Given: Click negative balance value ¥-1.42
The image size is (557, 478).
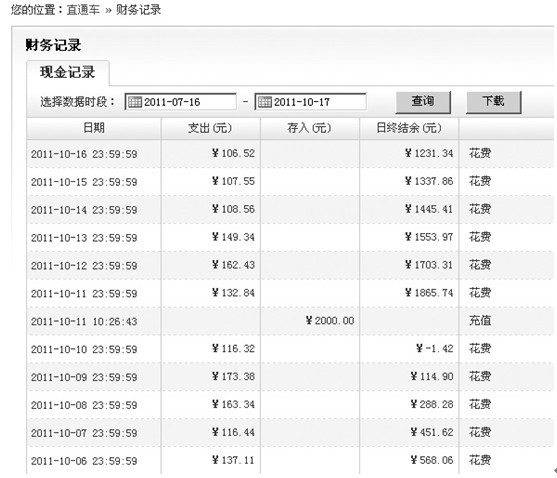Looking at the screenshot, I should (x=435, y=348).
